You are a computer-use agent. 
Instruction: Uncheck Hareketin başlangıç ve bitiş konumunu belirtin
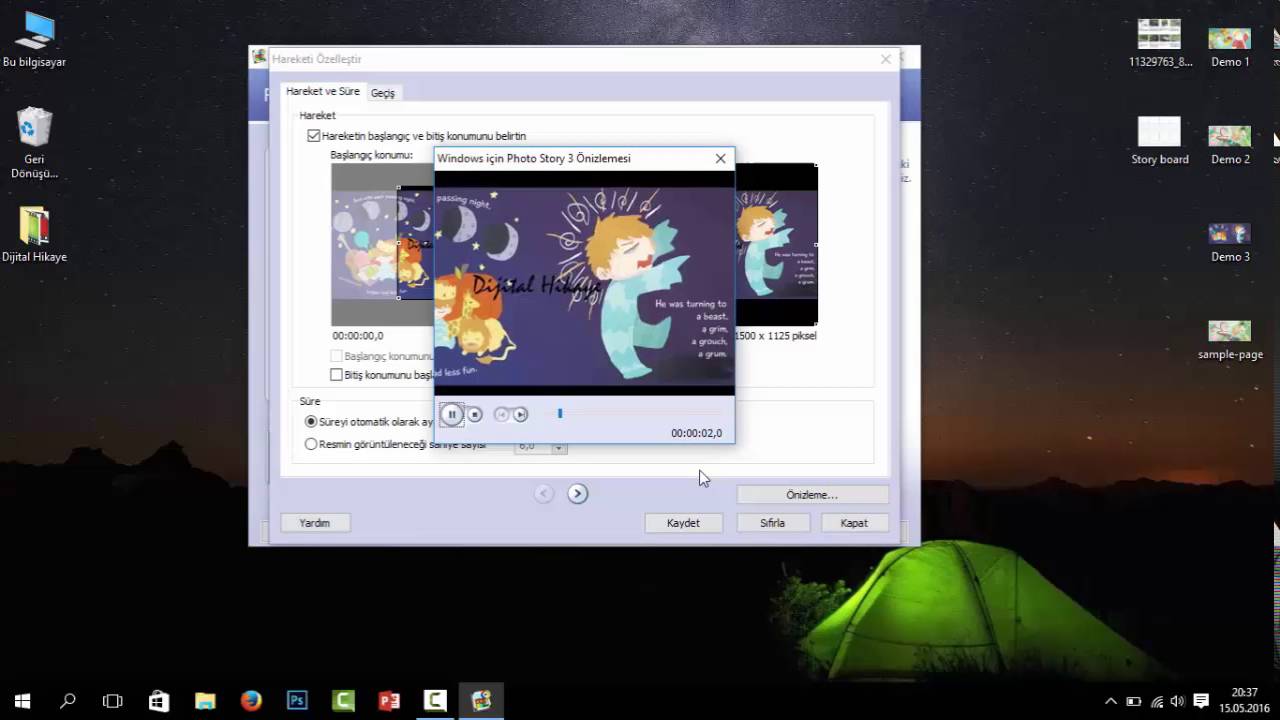click(x=314, y=136)
